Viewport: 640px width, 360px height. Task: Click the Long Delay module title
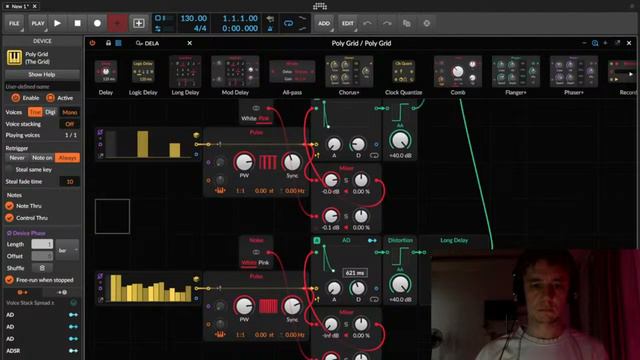point(454,240)
